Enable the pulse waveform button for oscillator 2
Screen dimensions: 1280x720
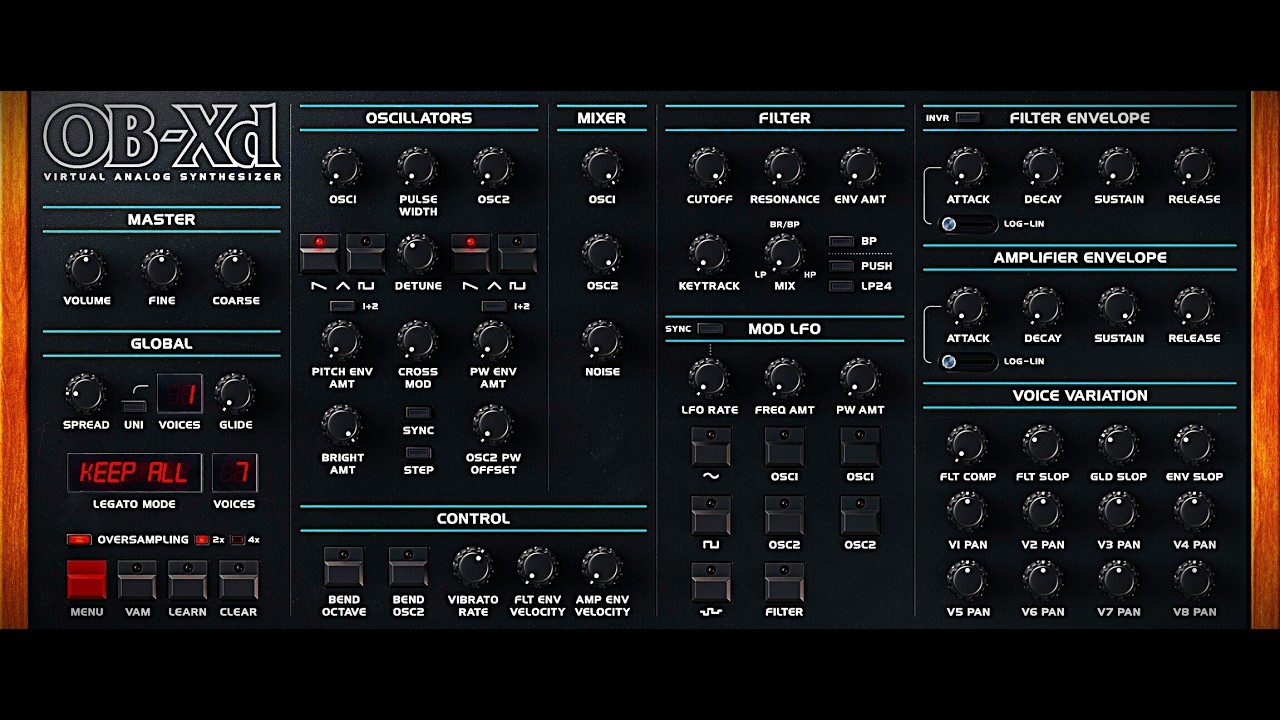(x=517, y=253)
